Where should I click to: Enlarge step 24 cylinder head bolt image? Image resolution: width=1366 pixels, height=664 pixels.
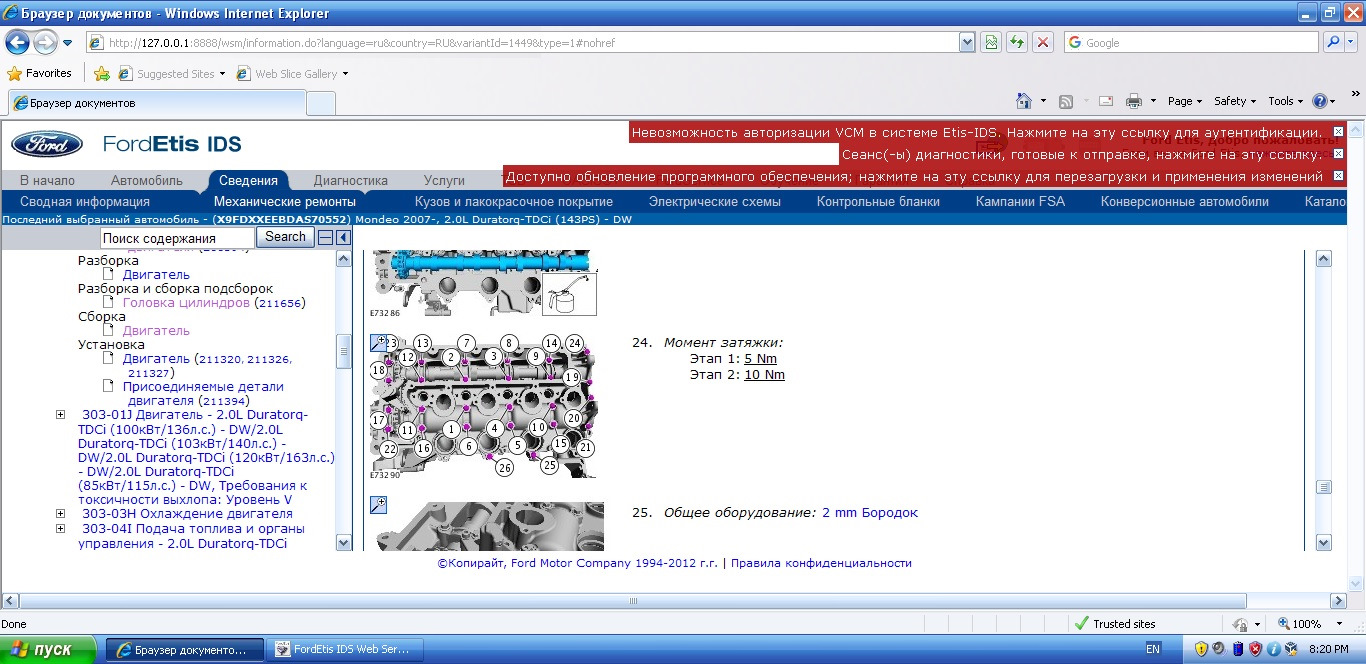tap(378, 343)
